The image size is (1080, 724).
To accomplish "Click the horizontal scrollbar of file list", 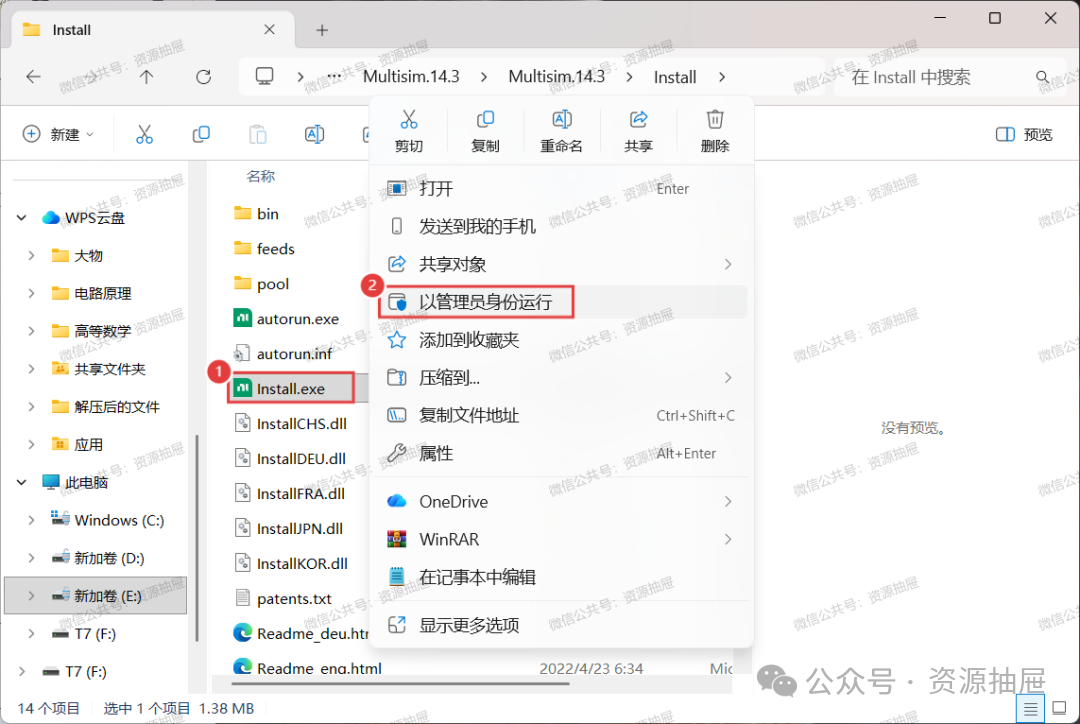I will (x=401, y=684).
